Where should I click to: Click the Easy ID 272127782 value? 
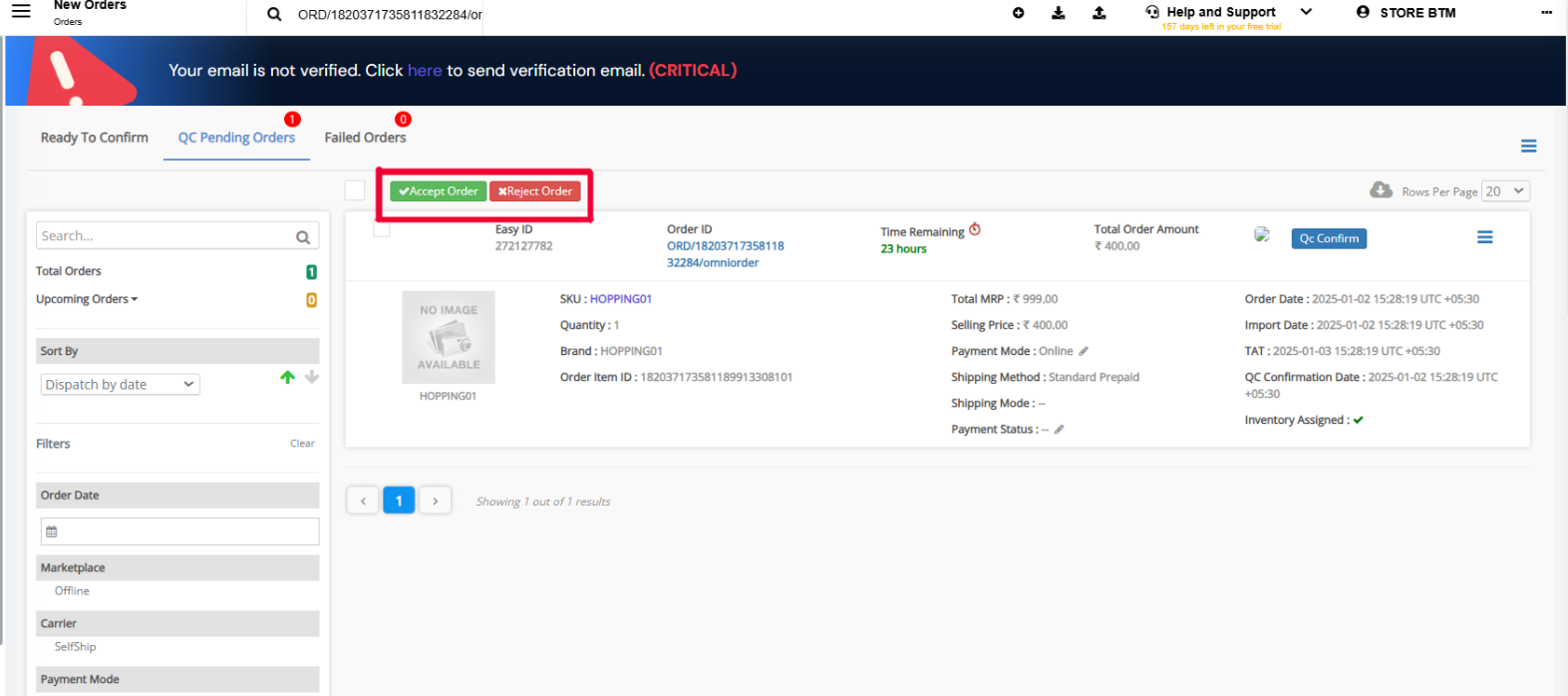[x=523, y=246]
